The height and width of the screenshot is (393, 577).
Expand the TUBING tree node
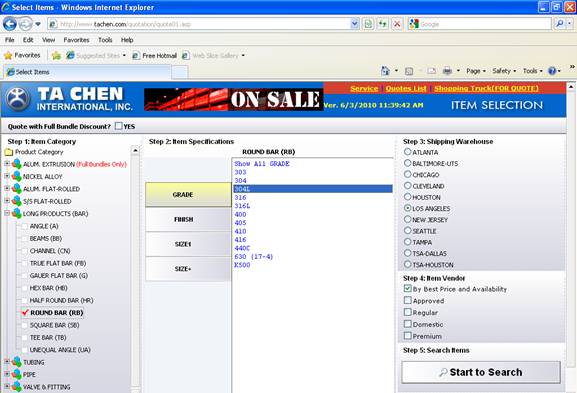point(7,362)
